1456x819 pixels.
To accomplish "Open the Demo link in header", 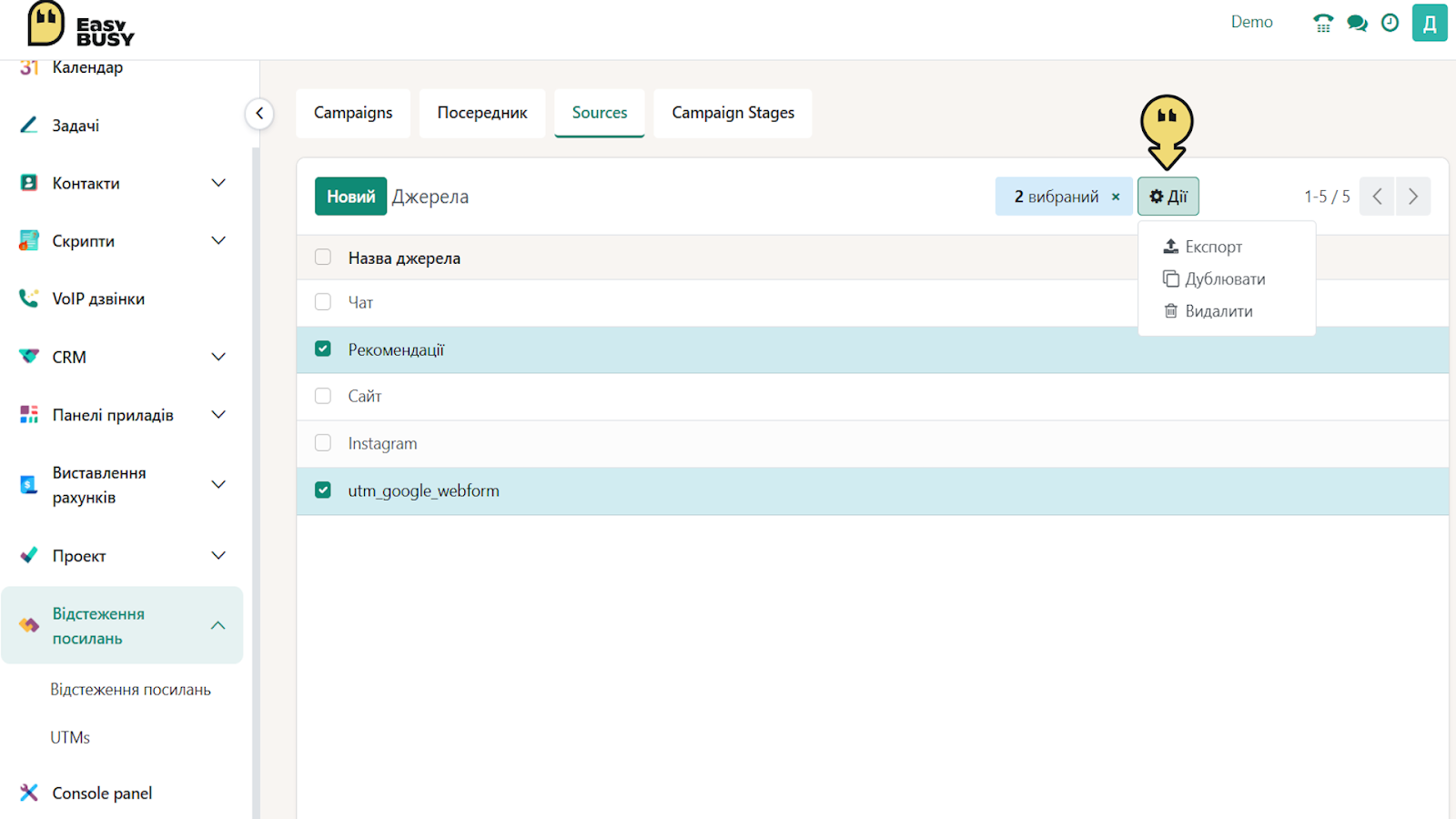I will [x=1252, y=22].
